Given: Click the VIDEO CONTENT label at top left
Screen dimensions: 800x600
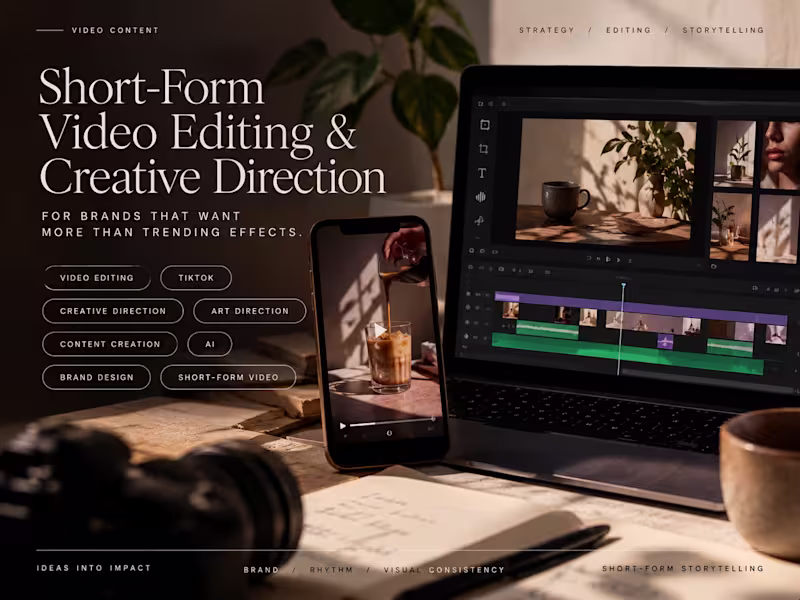Looking at the screenshot, I should 115,30.
